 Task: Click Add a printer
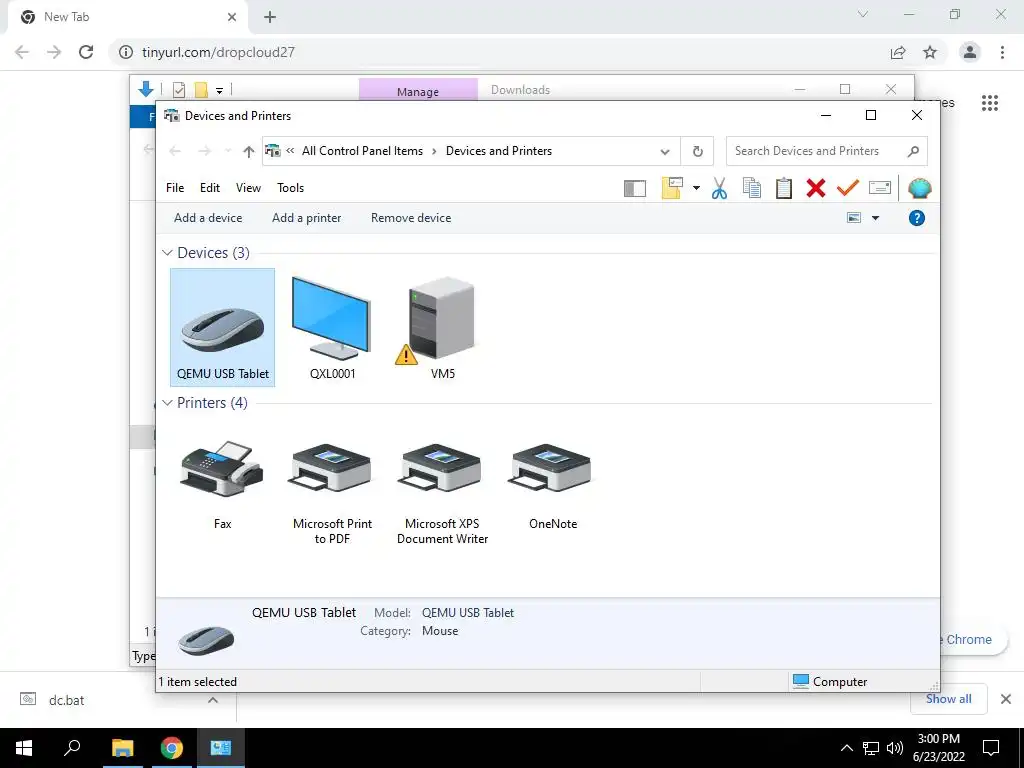pos(306,218)
